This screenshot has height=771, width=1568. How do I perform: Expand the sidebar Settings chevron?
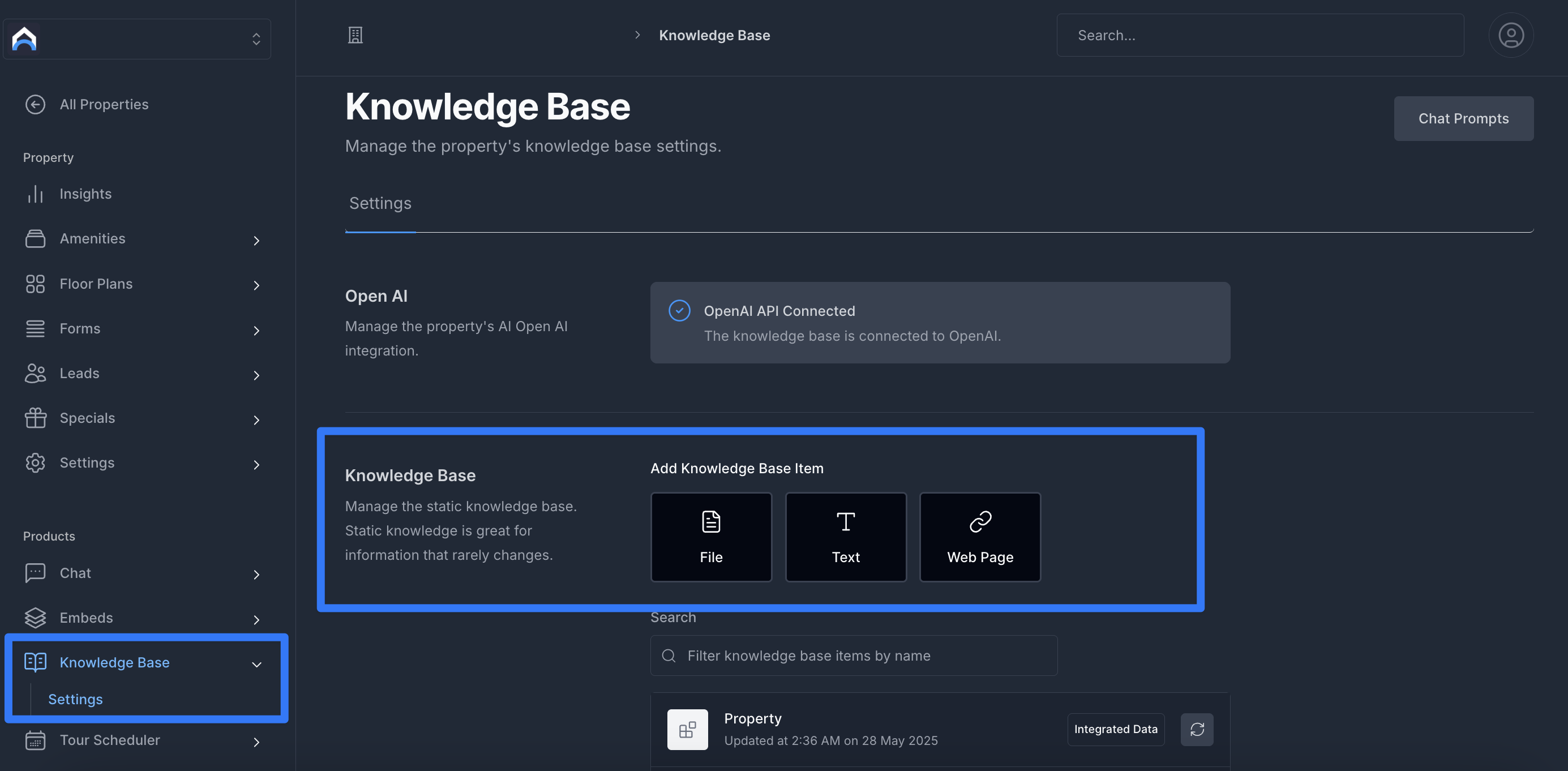[x=256, y=465]
